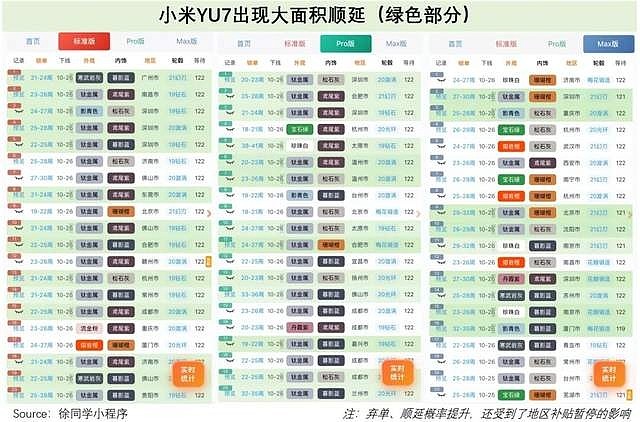Viewport: 640px width, 422px height.
Task: Click 内饰 header in right Max panel
Action: point(542,63)
